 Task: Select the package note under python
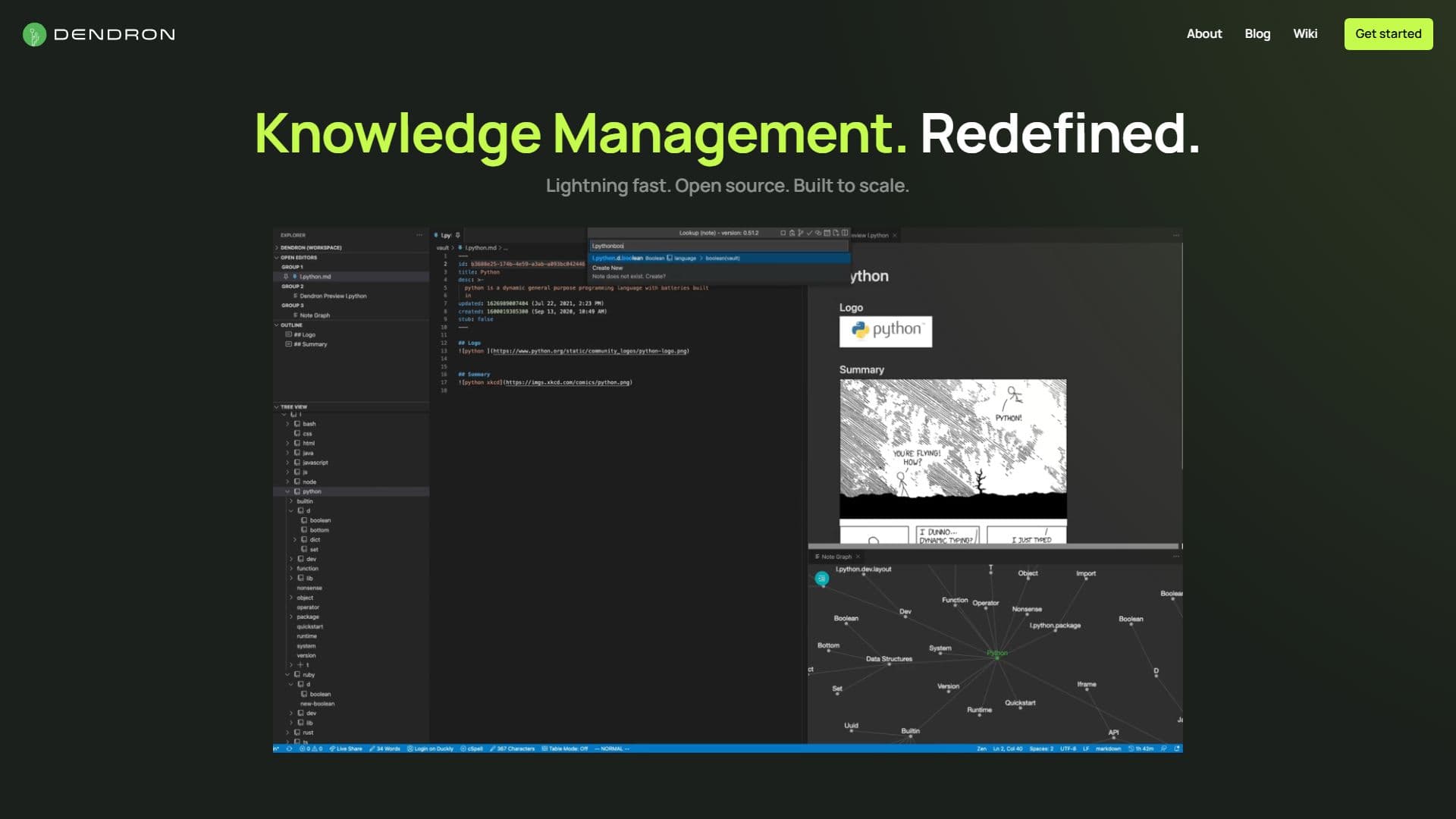click(308, 617)
